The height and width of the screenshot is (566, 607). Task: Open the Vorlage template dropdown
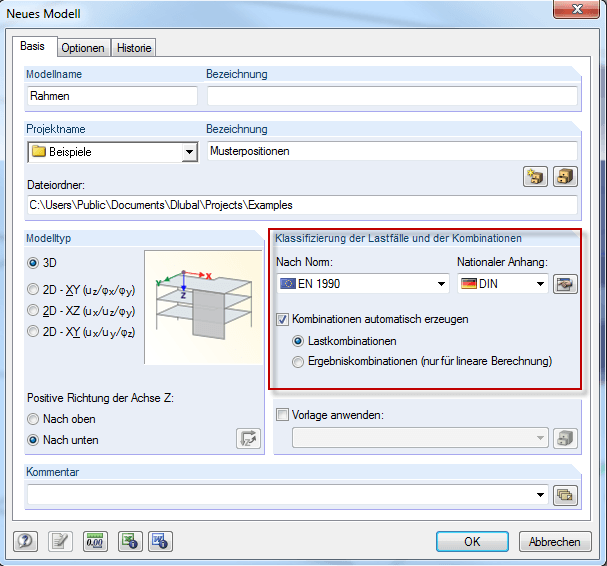pos(420,438)
